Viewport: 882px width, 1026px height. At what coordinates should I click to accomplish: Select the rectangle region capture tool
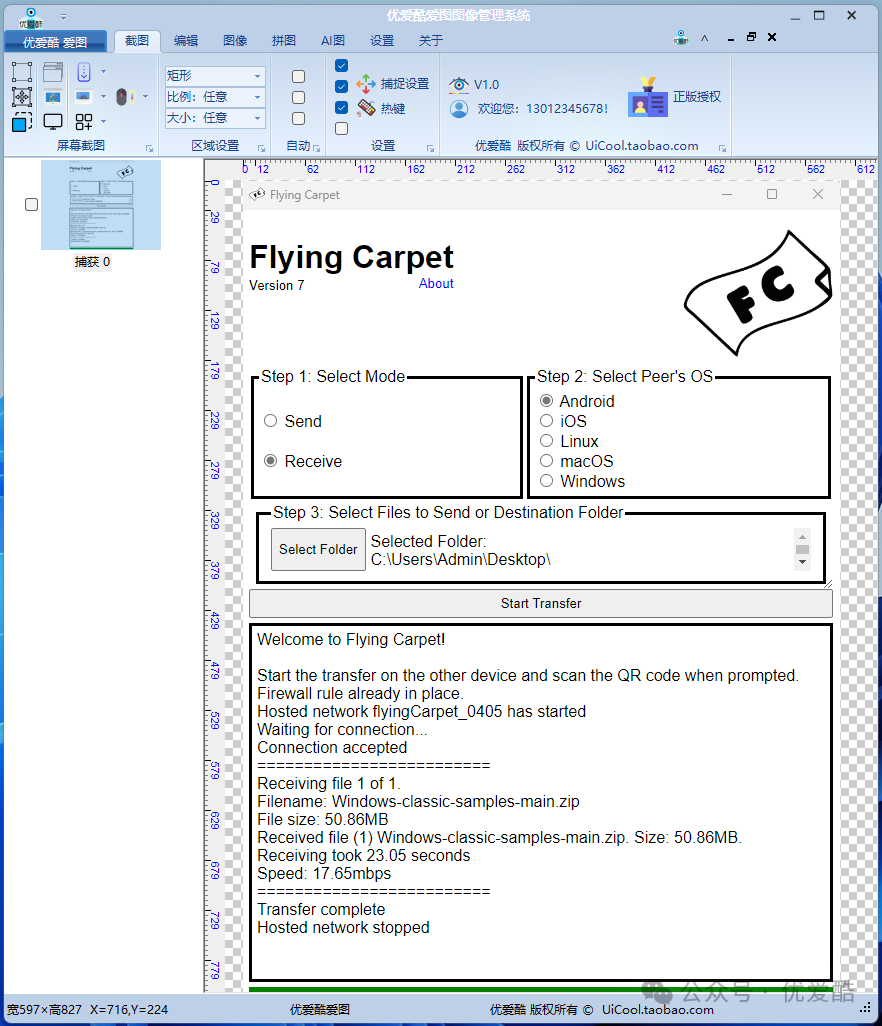pyautogui.click(x=21, y=72)
